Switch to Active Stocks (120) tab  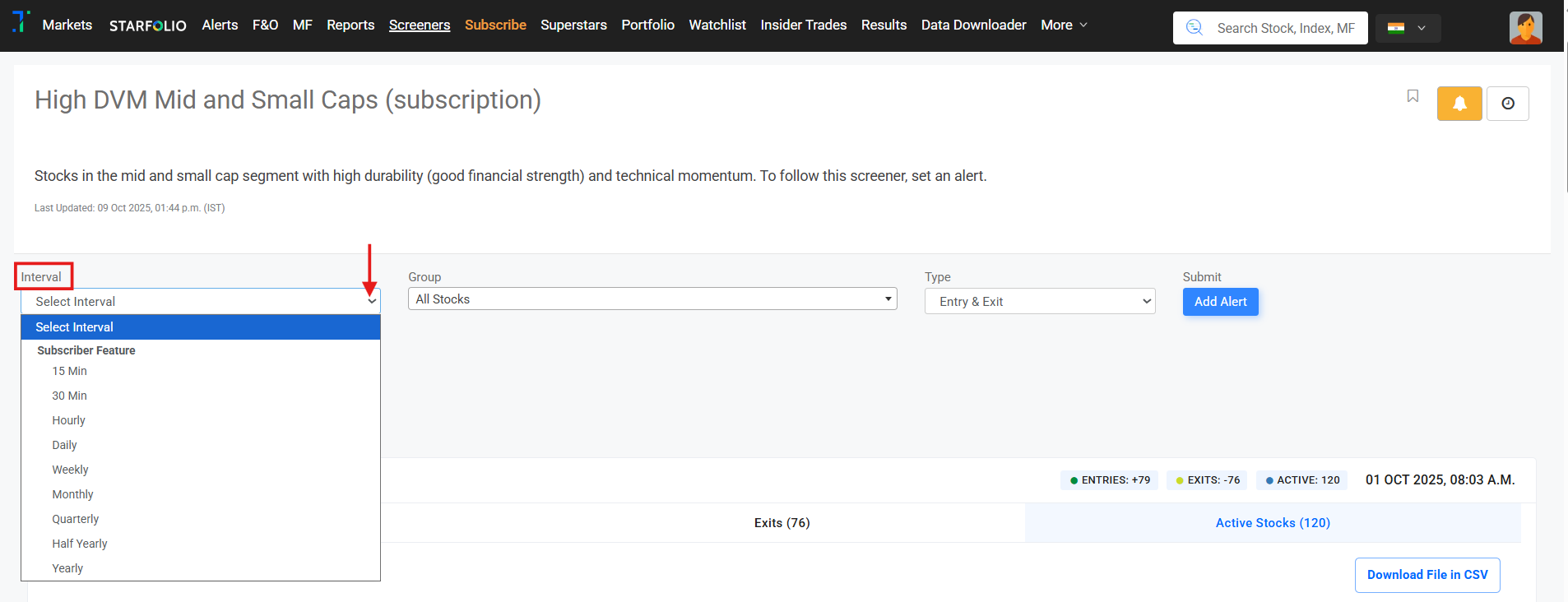pyautogui.click(x=1272, y=523)
